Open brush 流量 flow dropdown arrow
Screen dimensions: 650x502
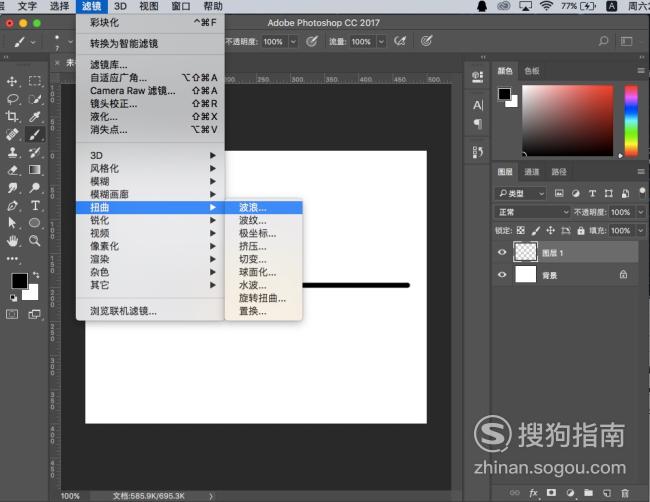click(x=381, y=41)
